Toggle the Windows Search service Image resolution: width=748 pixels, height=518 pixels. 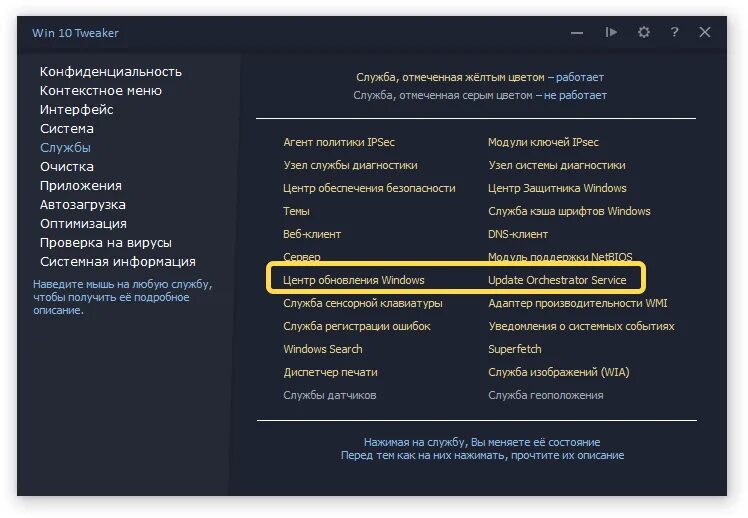pos(322,349)
